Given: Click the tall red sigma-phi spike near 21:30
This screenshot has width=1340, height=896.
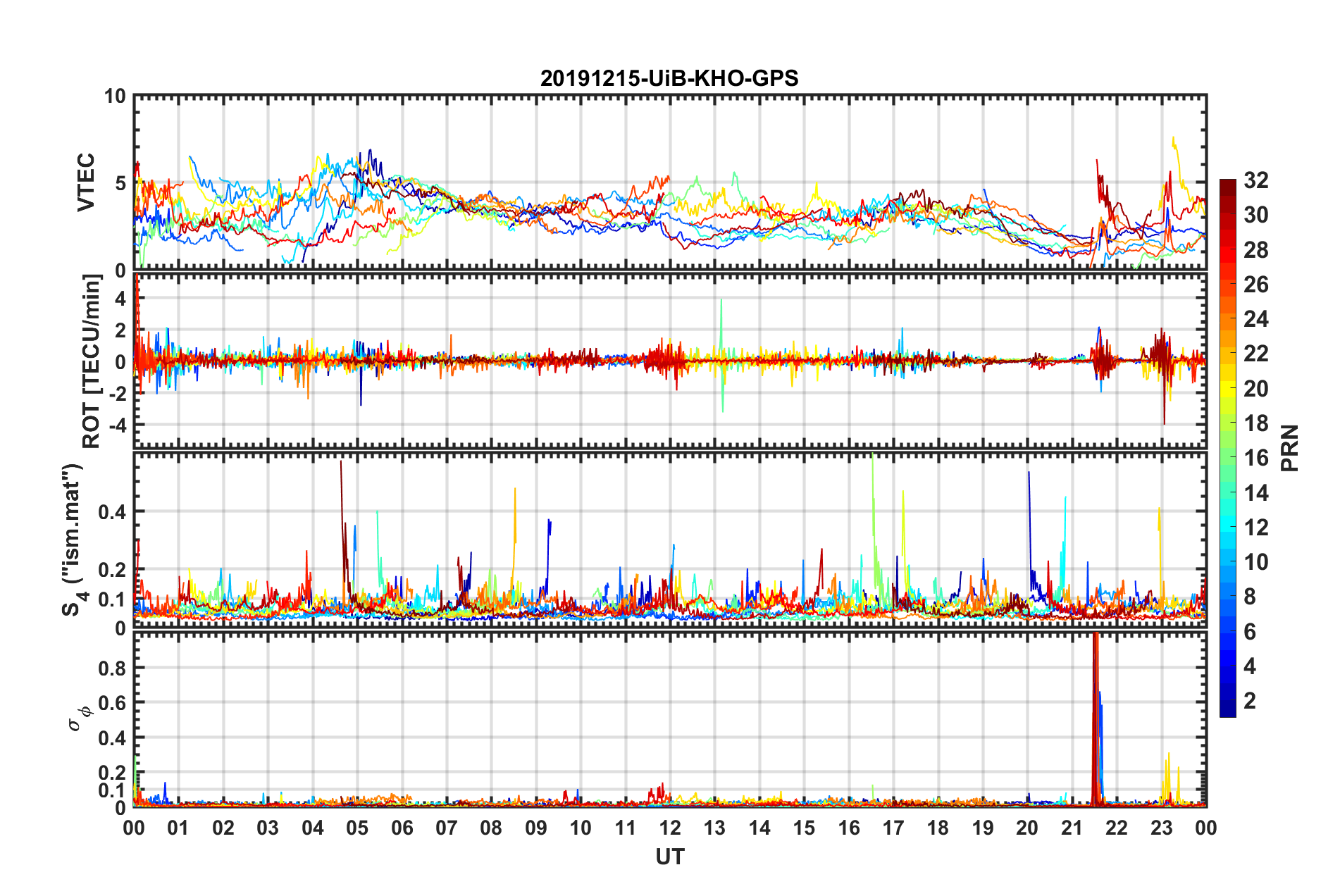Looking at the screenshot, I should (x=1096, y=718).
